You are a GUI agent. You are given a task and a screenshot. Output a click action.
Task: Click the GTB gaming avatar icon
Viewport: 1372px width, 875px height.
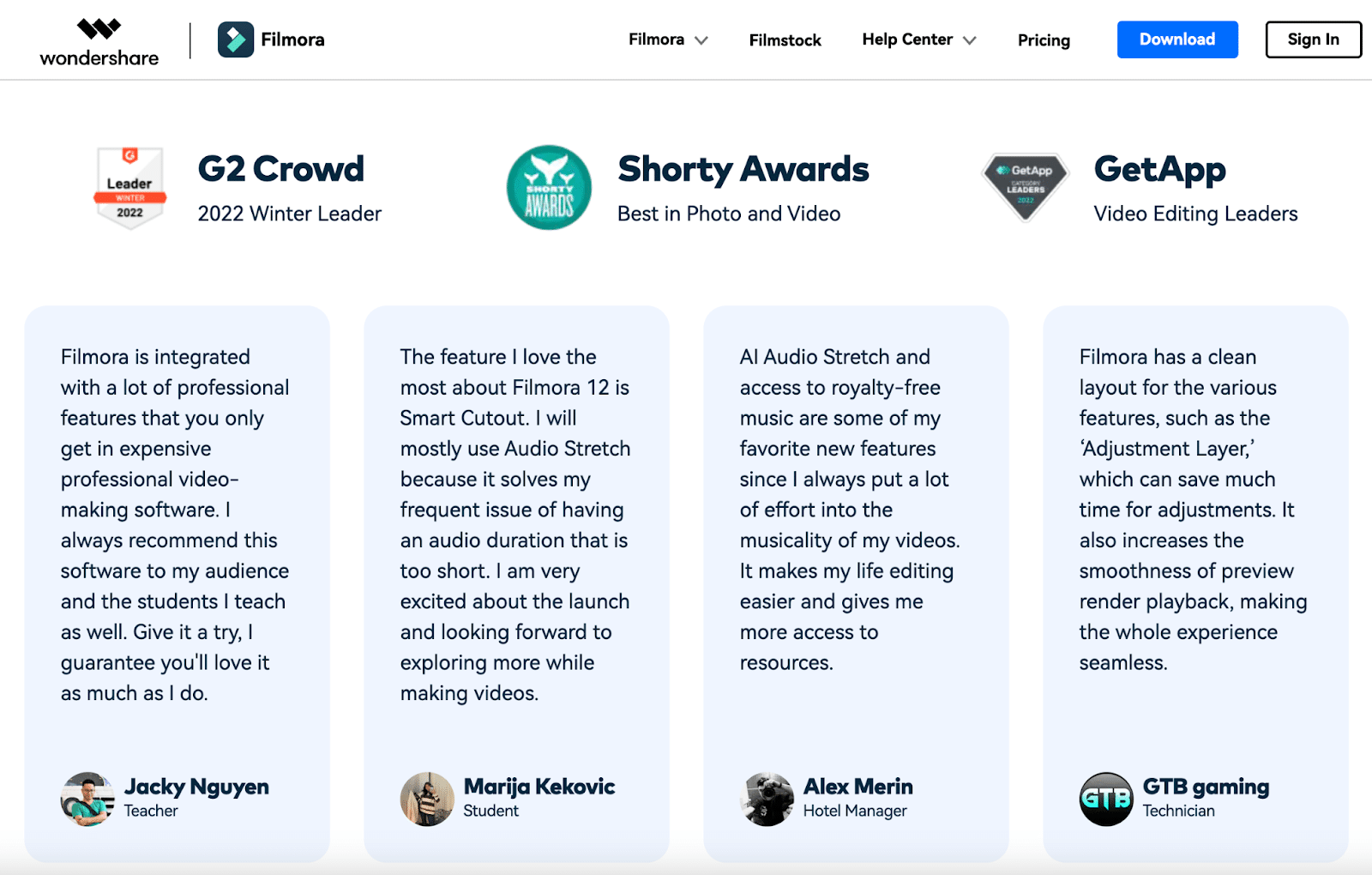coord(1106,799)
